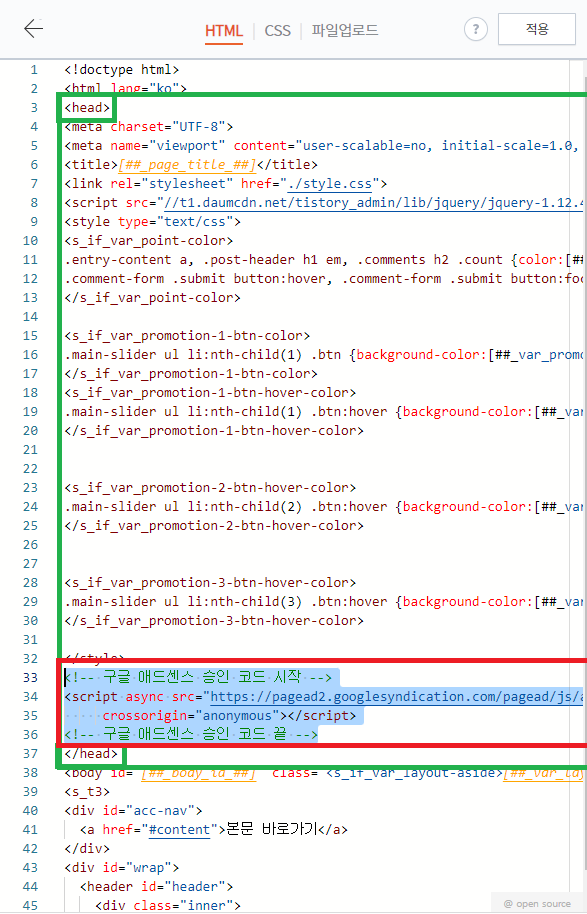This screenshot has height=914, width=587.
Task: Select line number 37 in the gutter
Action: [x=30, y=754]
